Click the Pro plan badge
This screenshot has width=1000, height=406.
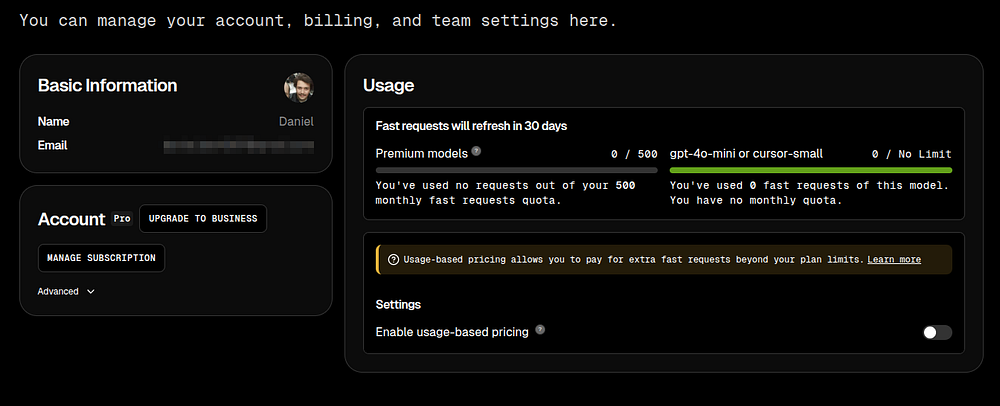coord(121,218)
